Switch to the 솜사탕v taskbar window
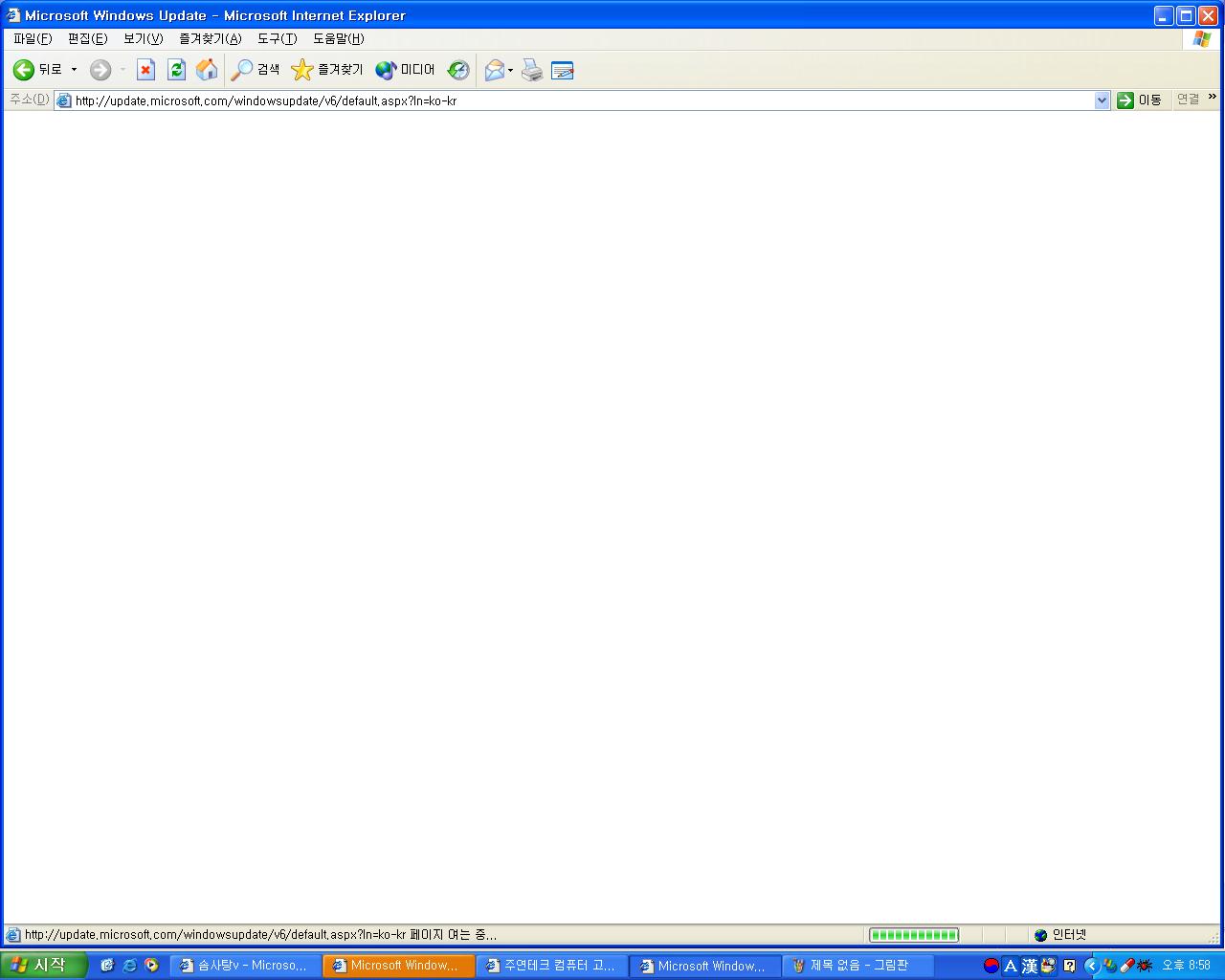Image resolution: width=1225 pixels, height=980 pixels. tap(245, 966)
